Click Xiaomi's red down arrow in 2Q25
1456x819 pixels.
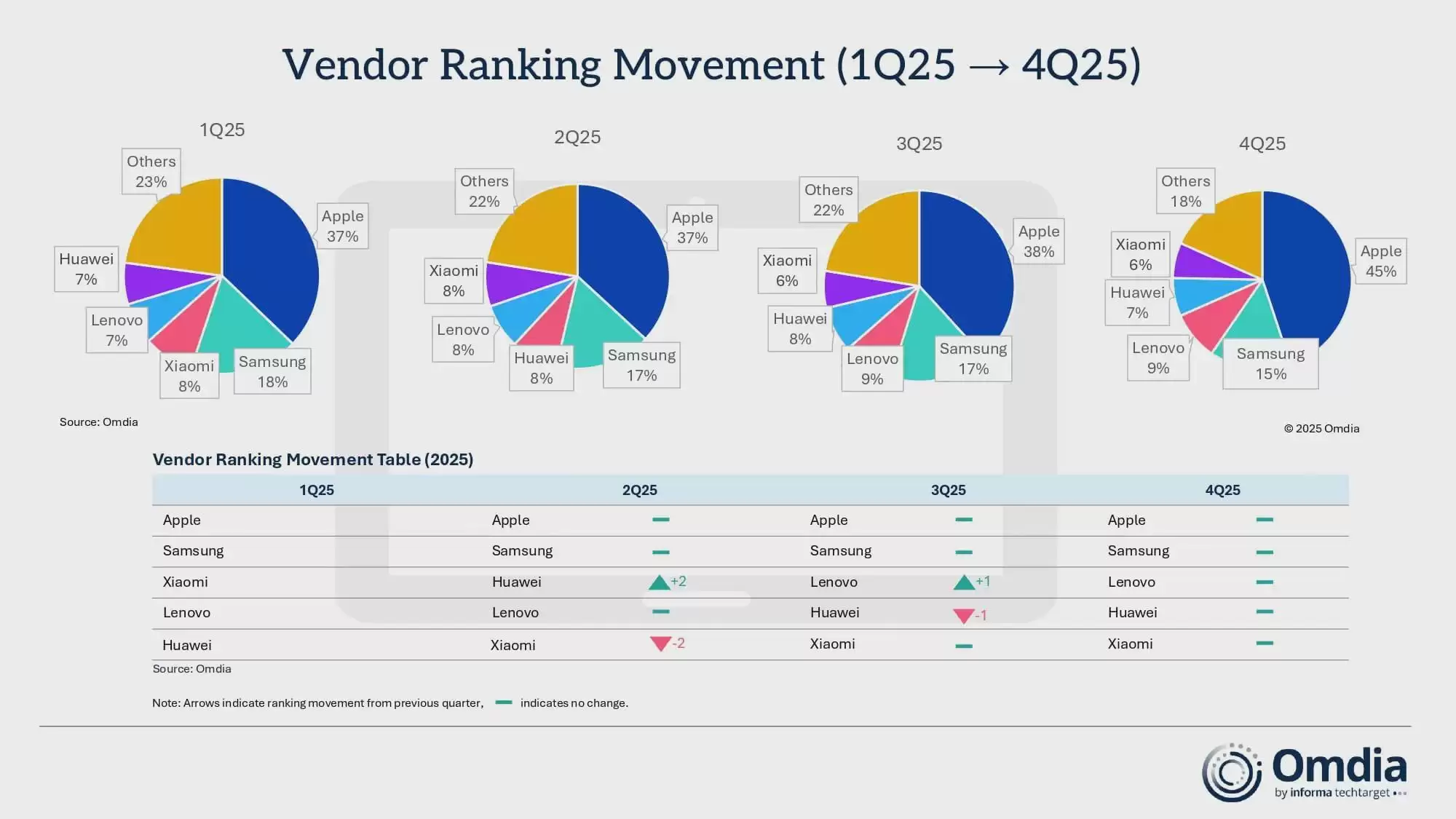click(660, 644)
